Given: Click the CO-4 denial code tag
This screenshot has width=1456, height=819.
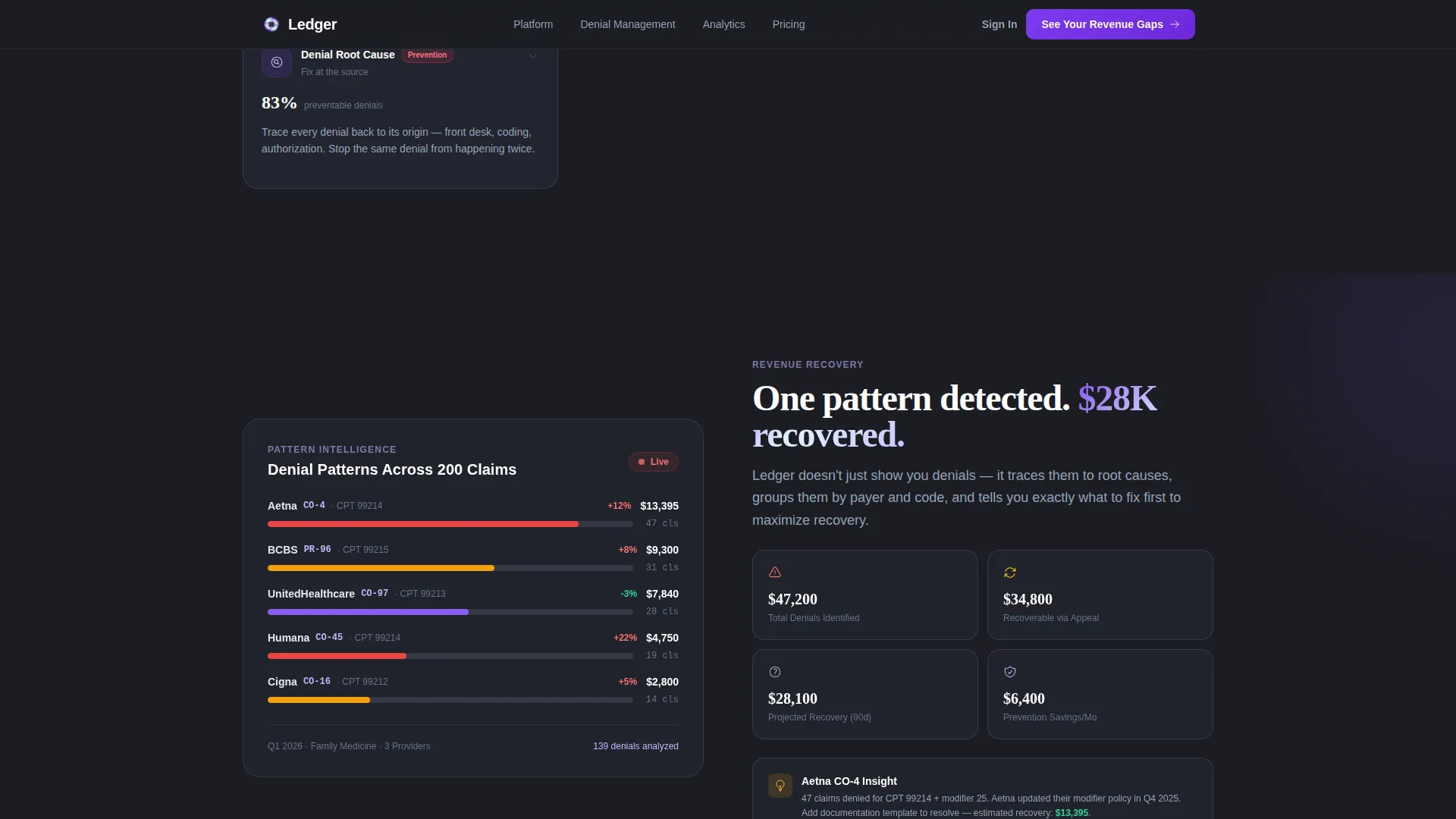Looking at the screenshot, I should (x=314, y=505).
